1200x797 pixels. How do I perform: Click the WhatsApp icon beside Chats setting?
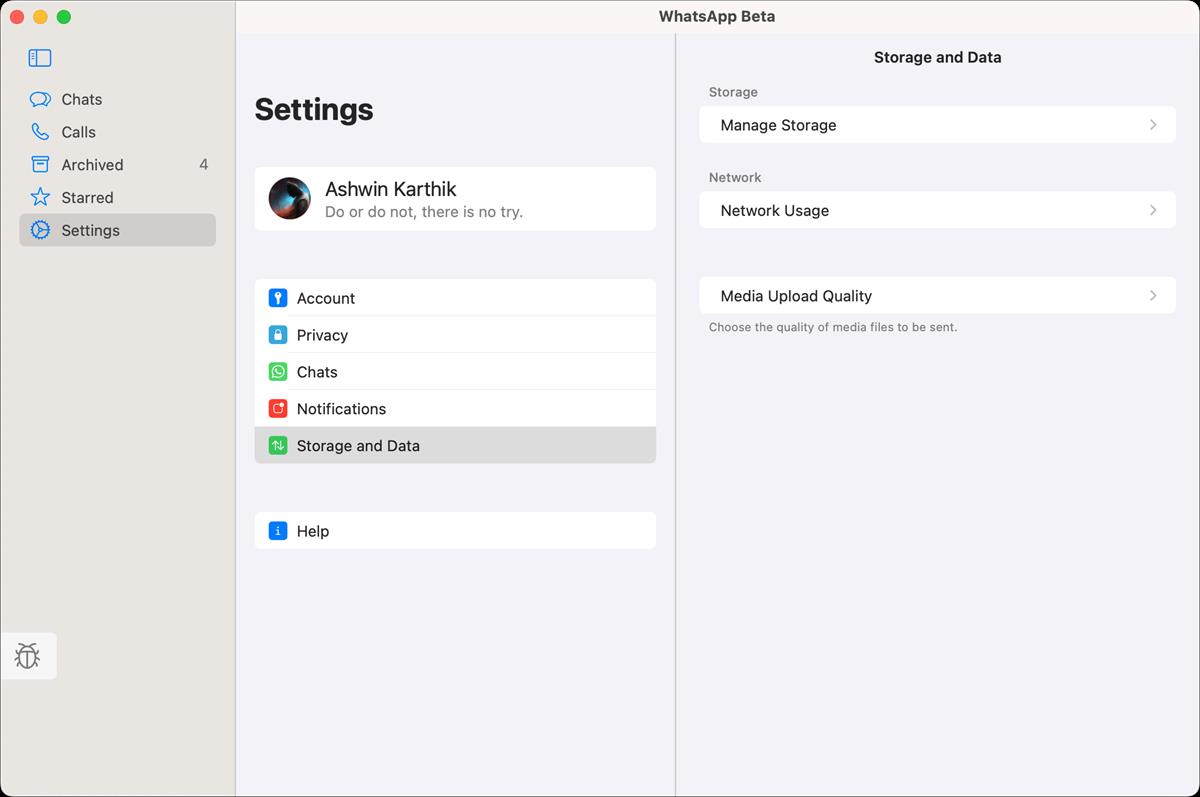click(x=277, y=371)
